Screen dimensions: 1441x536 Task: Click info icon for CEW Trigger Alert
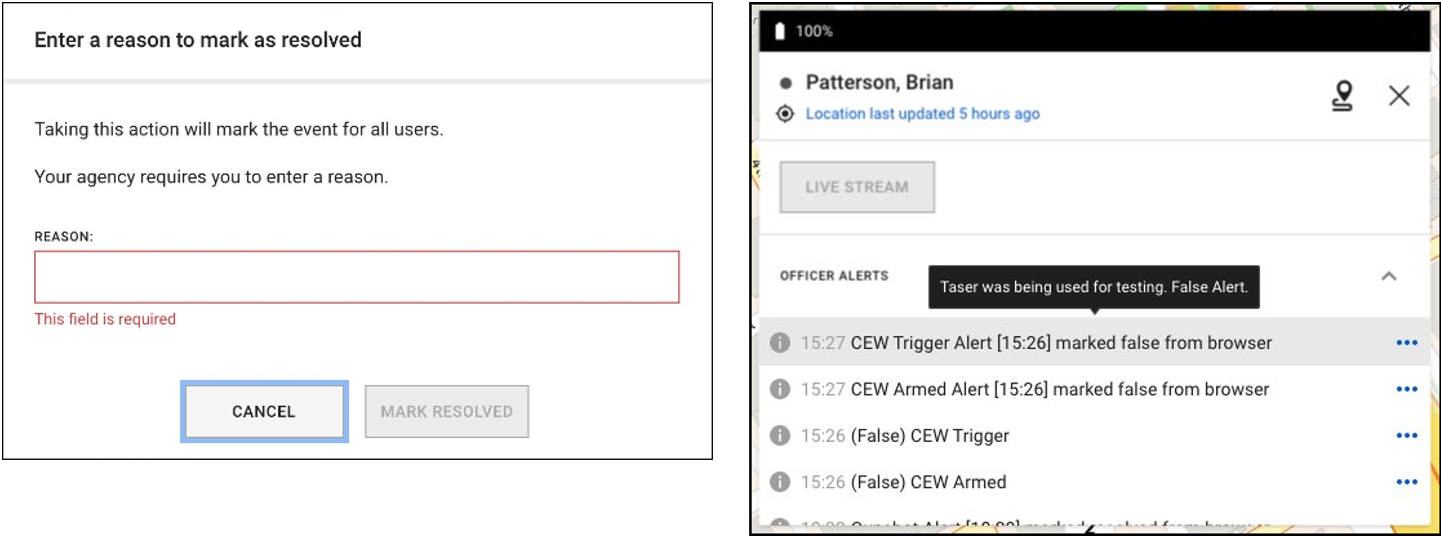click(780, 343)
